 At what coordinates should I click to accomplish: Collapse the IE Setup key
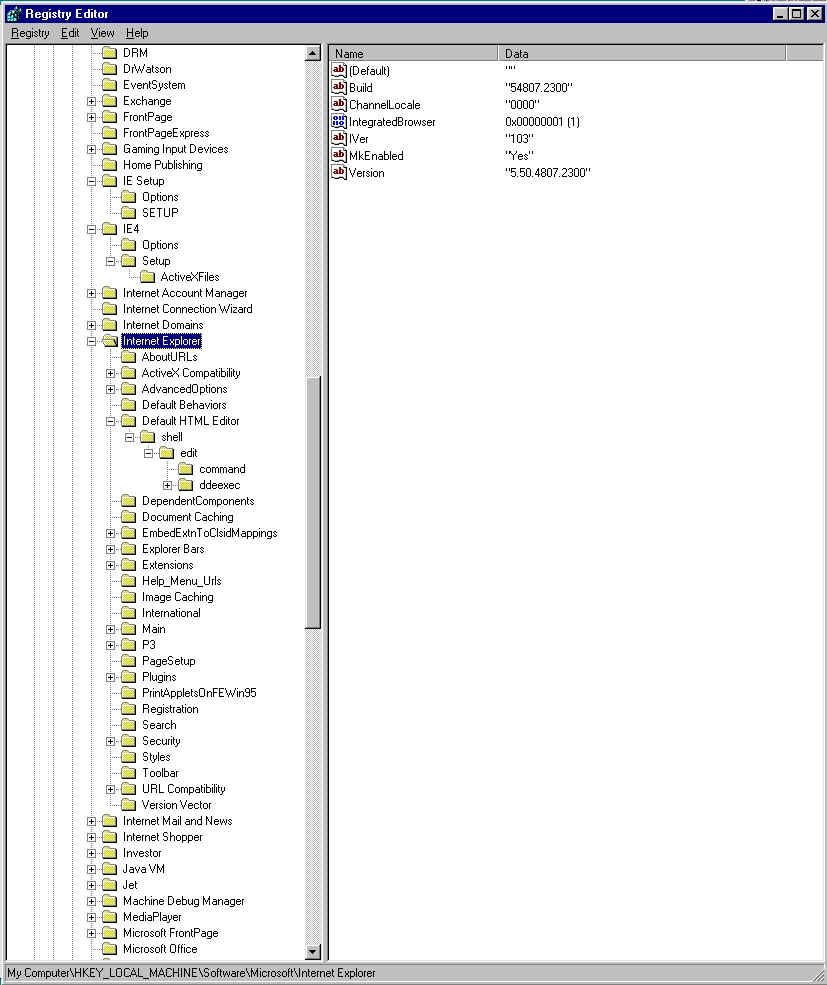(x=92, y=181)
